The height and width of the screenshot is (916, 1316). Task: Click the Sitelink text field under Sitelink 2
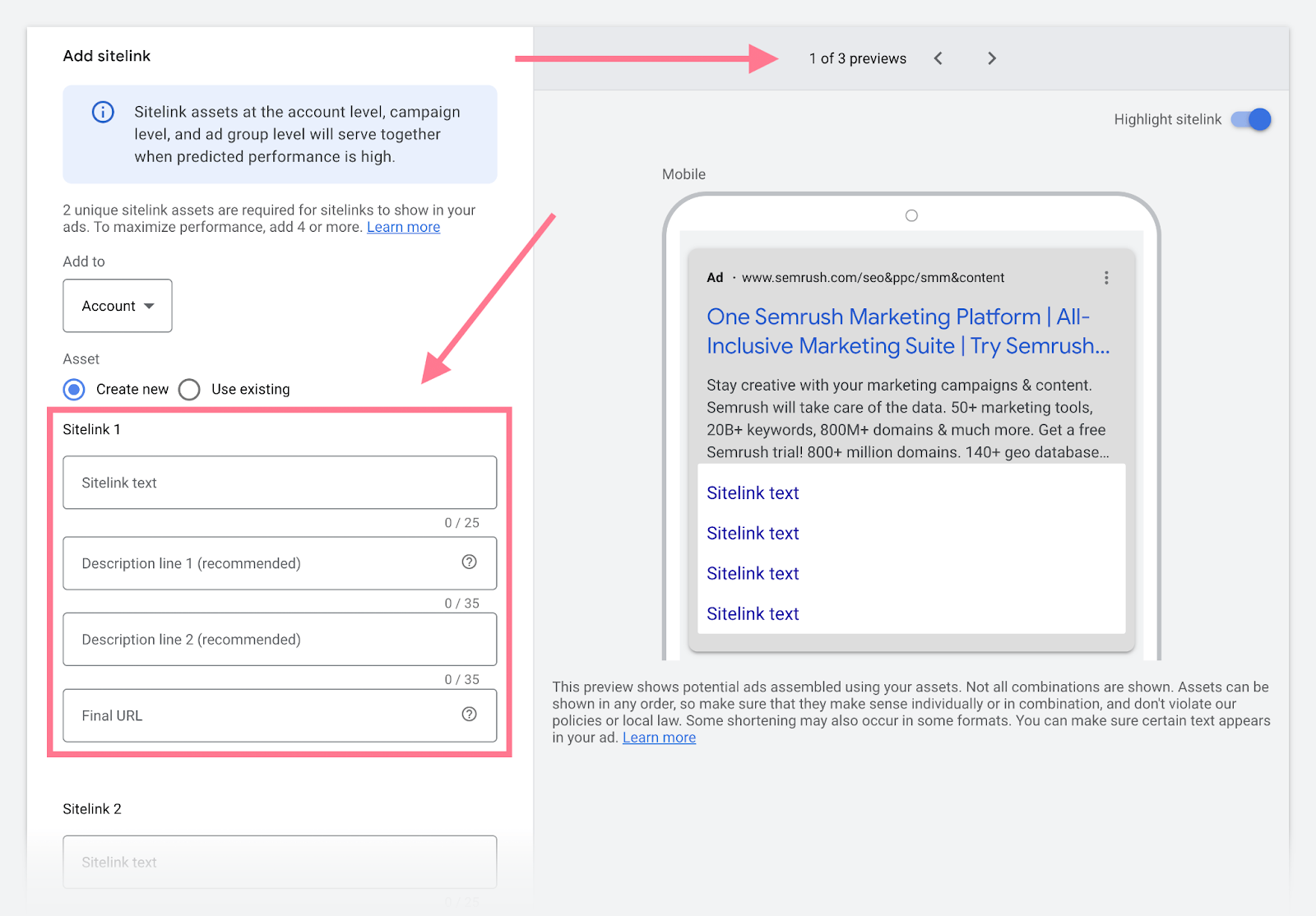(280, 862)
